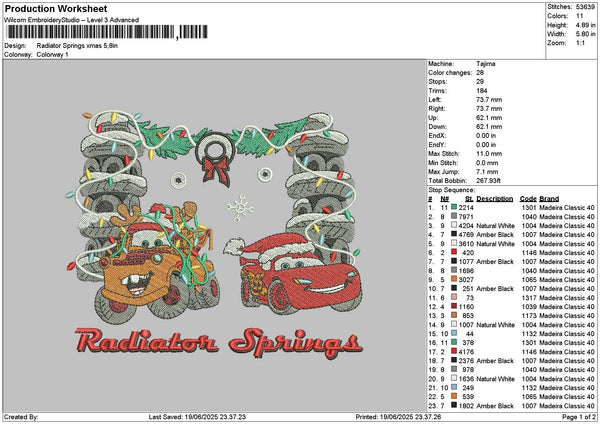This screenshot has height=424, width=600.
Task: Select the Total Bobbin value 267.93ft
Action: click(x=488, y=181)
